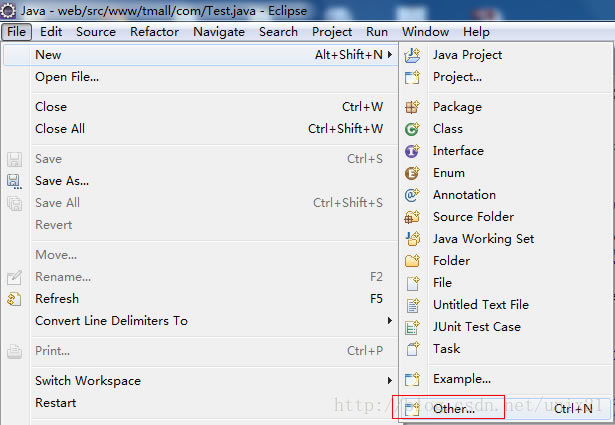Create a new Source Folder
615x425 pixels.
click(x=506, y=216)
